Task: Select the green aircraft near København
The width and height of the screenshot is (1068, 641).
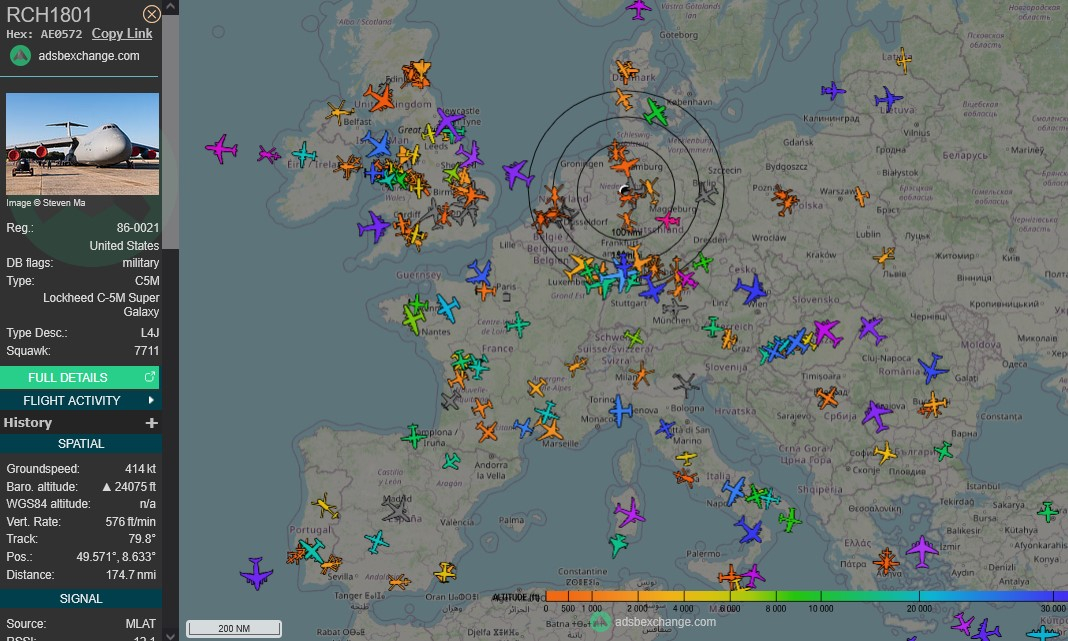Action: click(x=655, y=112)
